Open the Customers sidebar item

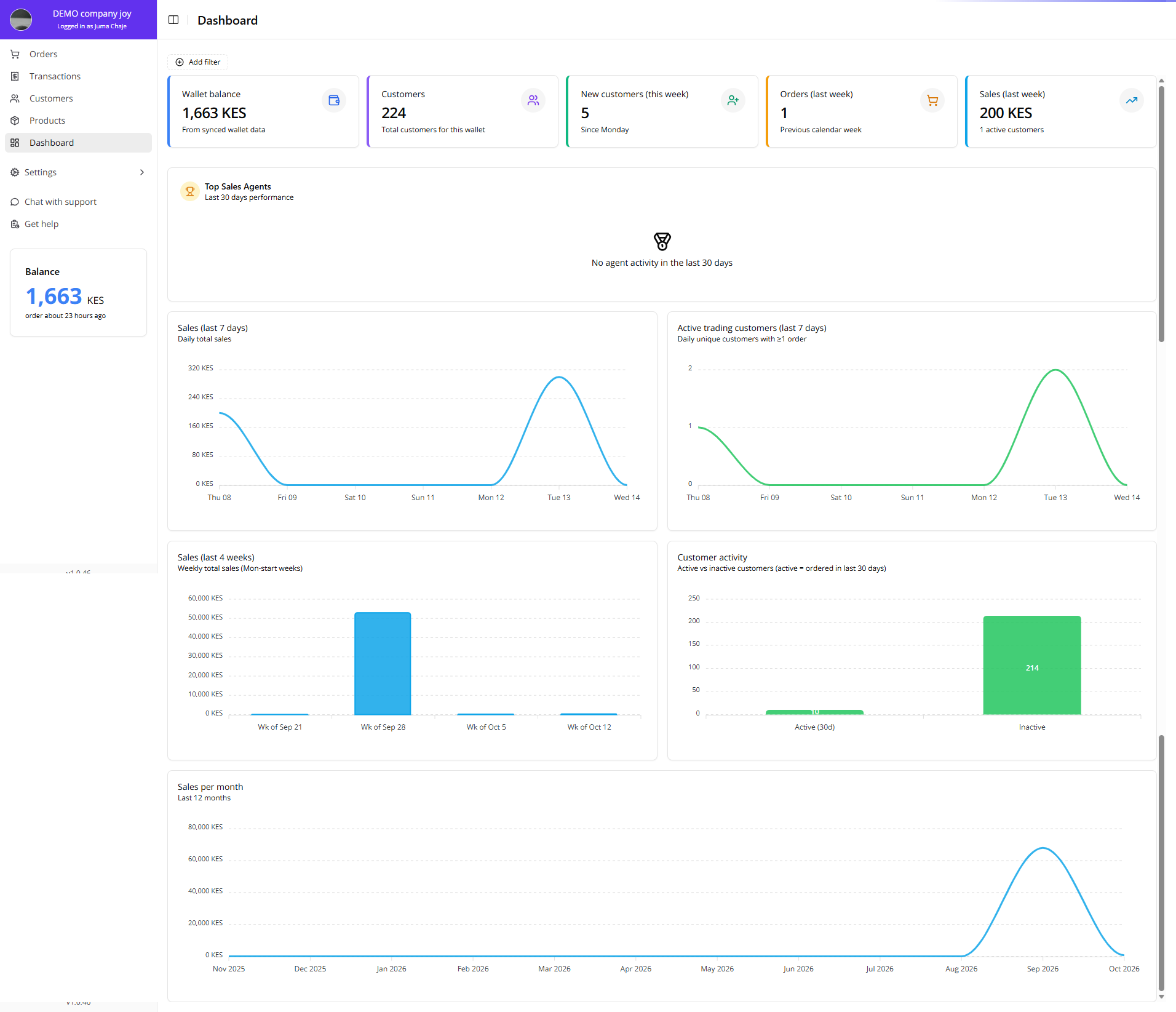point(78,98)
